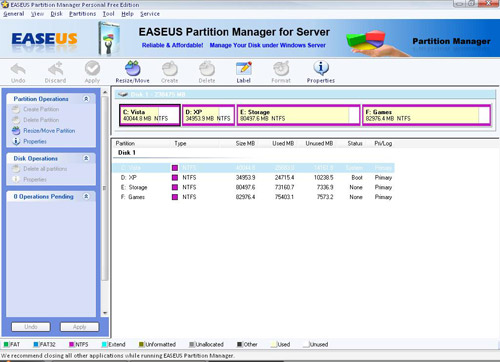The image size is (500, 362).
Task: Click the NTFS legend swatch in status bar
Action: (71, 344)
